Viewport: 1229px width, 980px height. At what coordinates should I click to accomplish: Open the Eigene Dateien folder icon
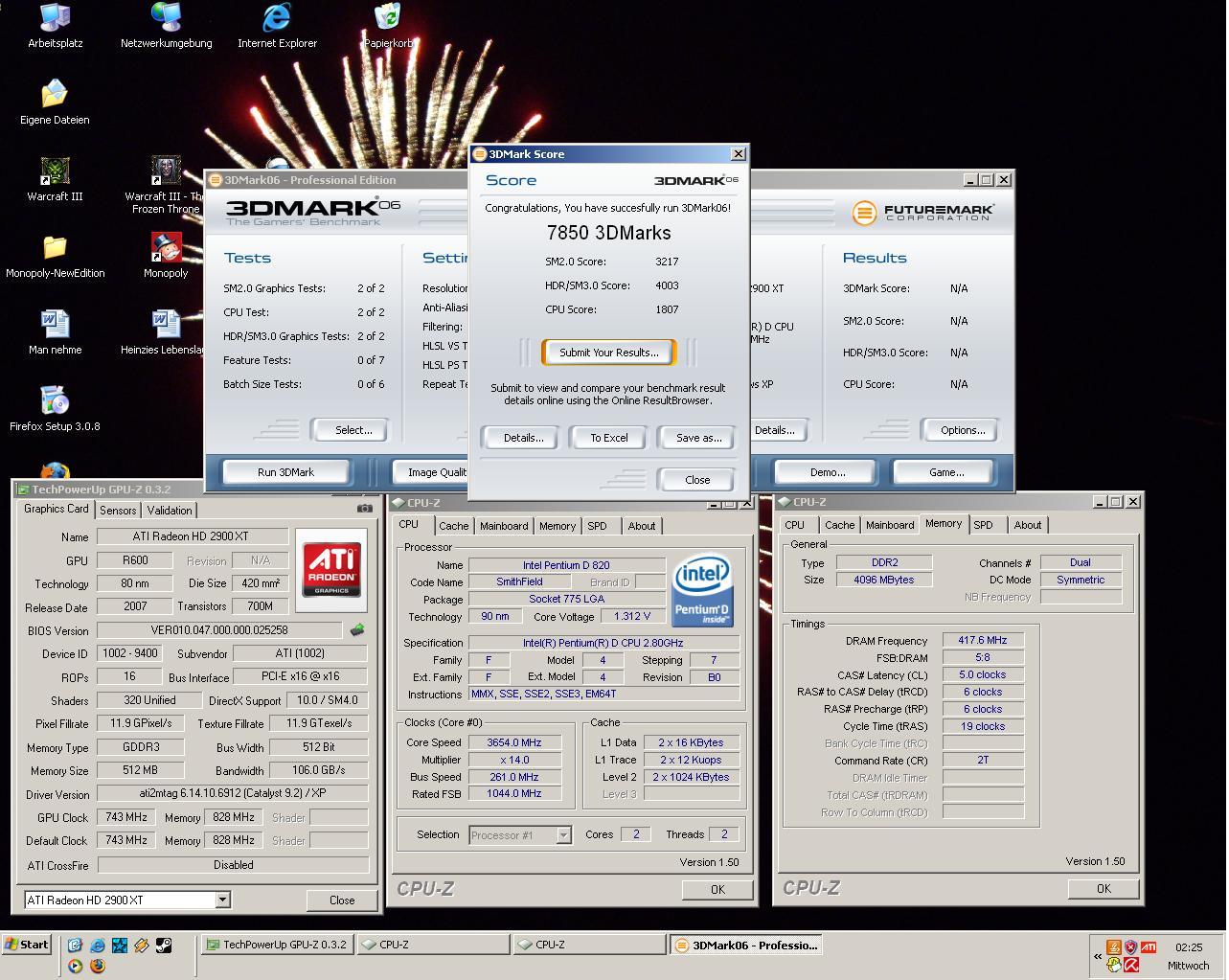55,103
